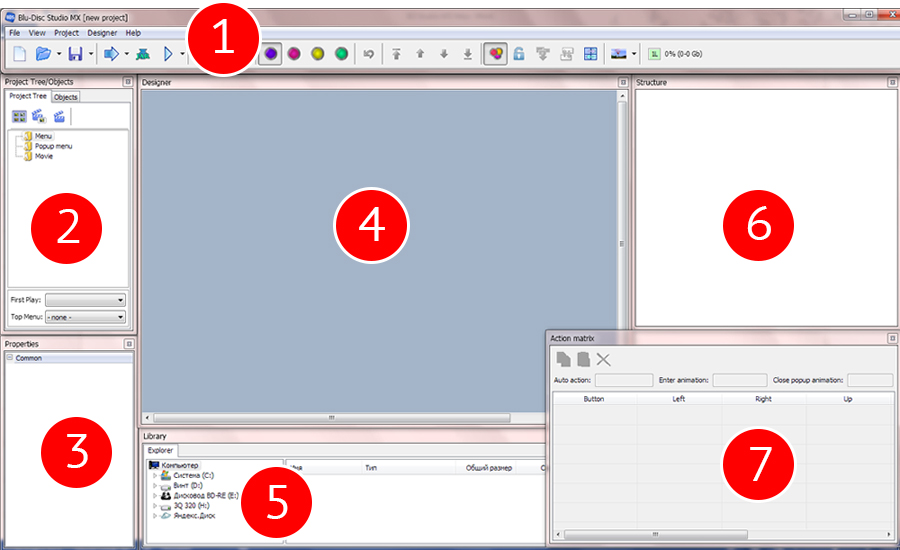Click the blue play triangle icon

click(x=168, y=54)
